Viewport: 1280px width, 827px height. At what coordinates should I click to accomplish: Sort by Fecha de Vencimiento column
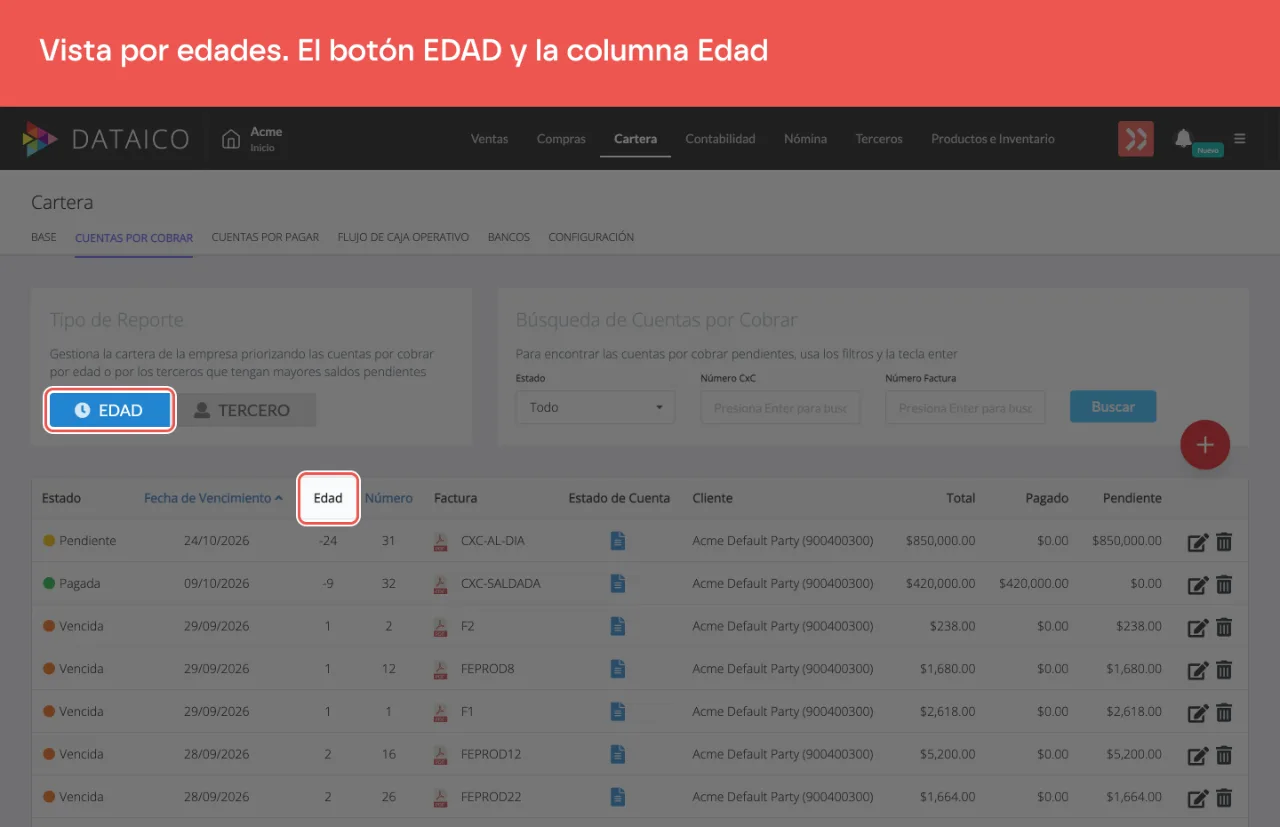pos(212,498)
